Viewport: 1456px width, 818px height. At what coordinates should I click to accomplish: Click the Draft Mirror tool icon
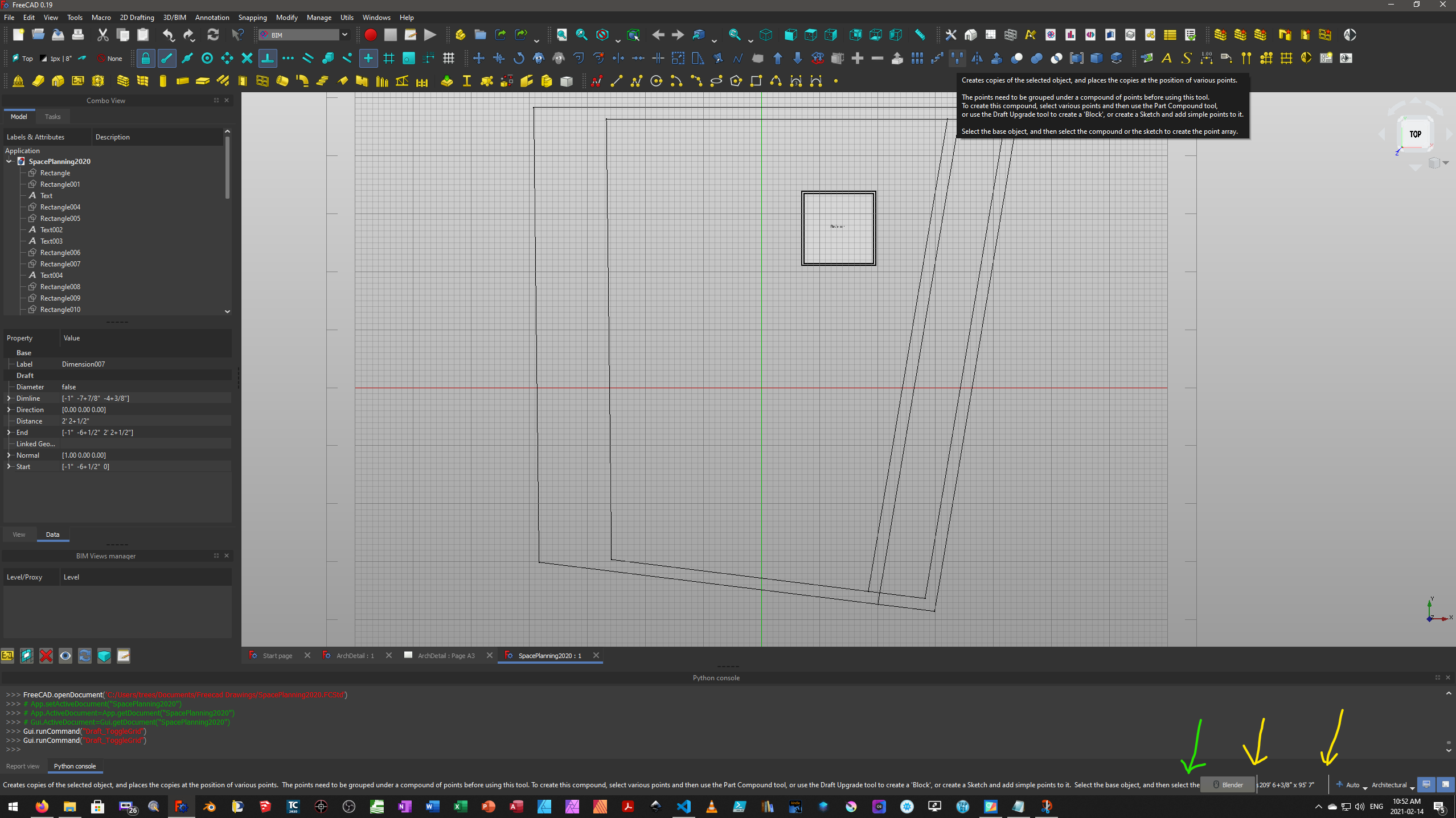977,58
